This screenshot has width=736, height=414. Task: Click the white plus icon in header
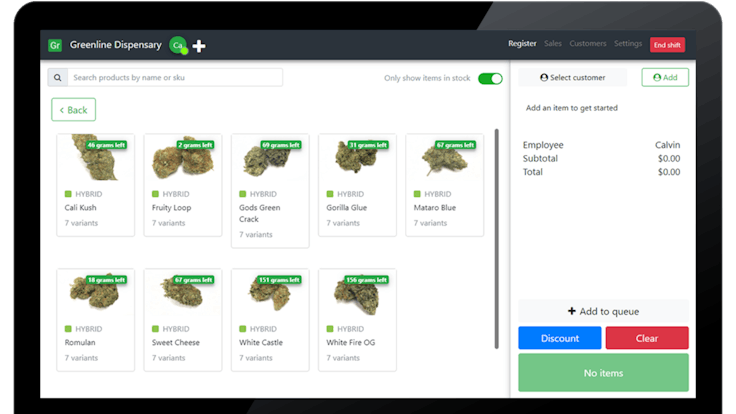pos(200,46)
